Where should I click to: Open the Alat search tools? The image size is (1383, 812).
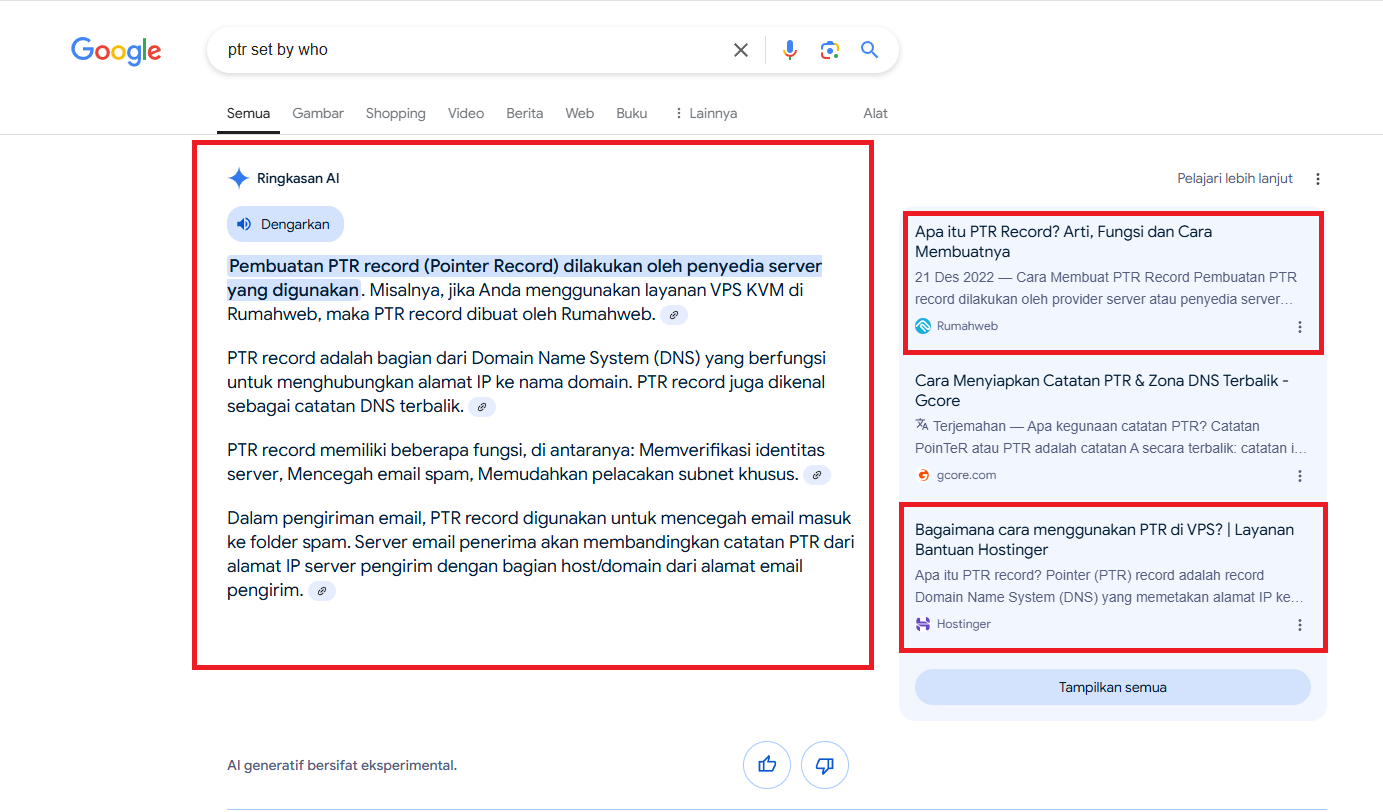point(876,113)
